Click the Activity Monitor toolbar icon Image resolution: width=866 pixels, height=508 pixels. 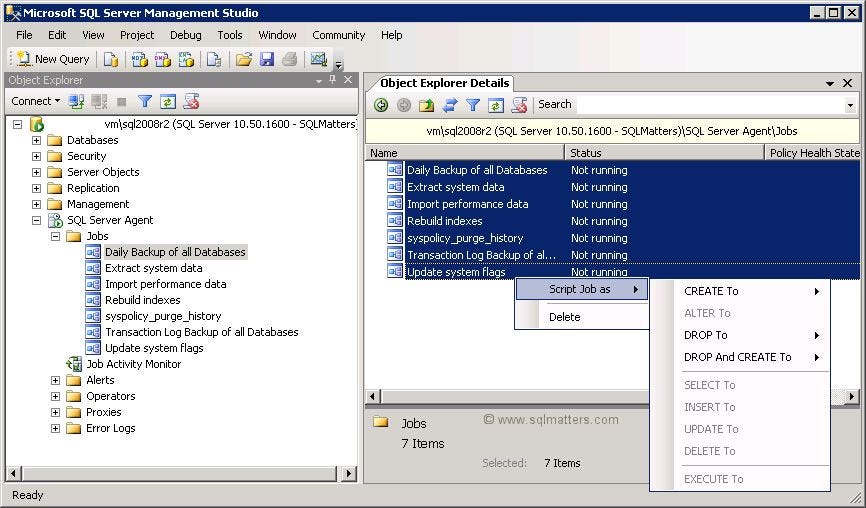[x=319, y=59]
